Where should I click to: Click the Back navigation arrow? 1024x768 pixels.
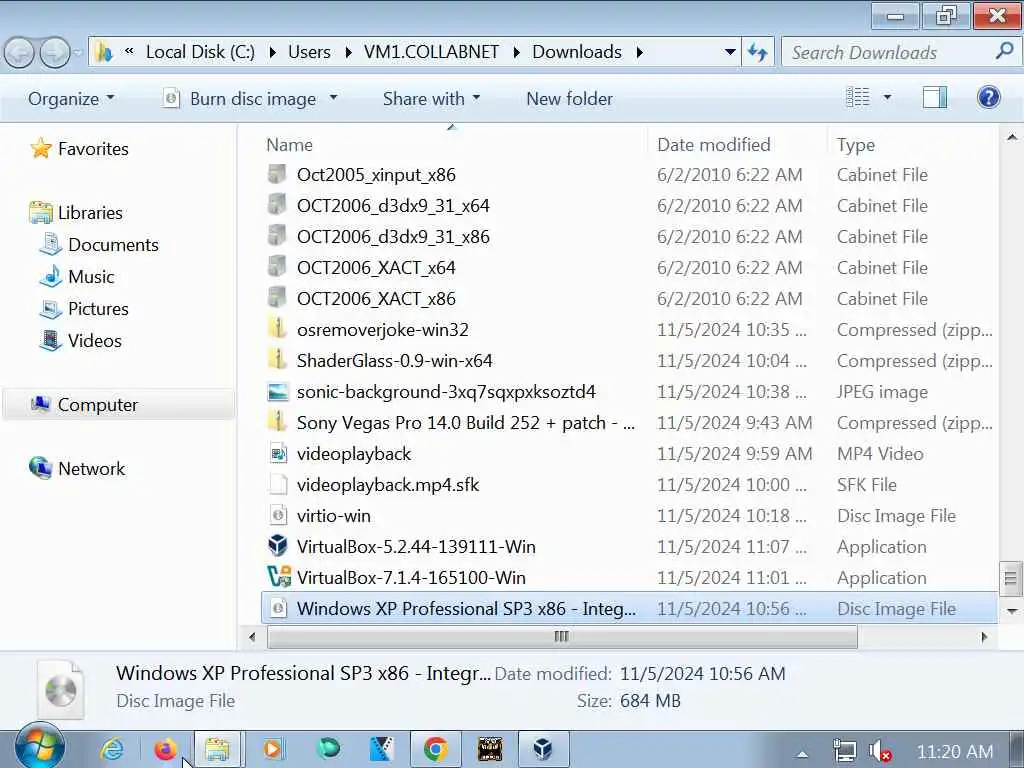pos(20,53)
